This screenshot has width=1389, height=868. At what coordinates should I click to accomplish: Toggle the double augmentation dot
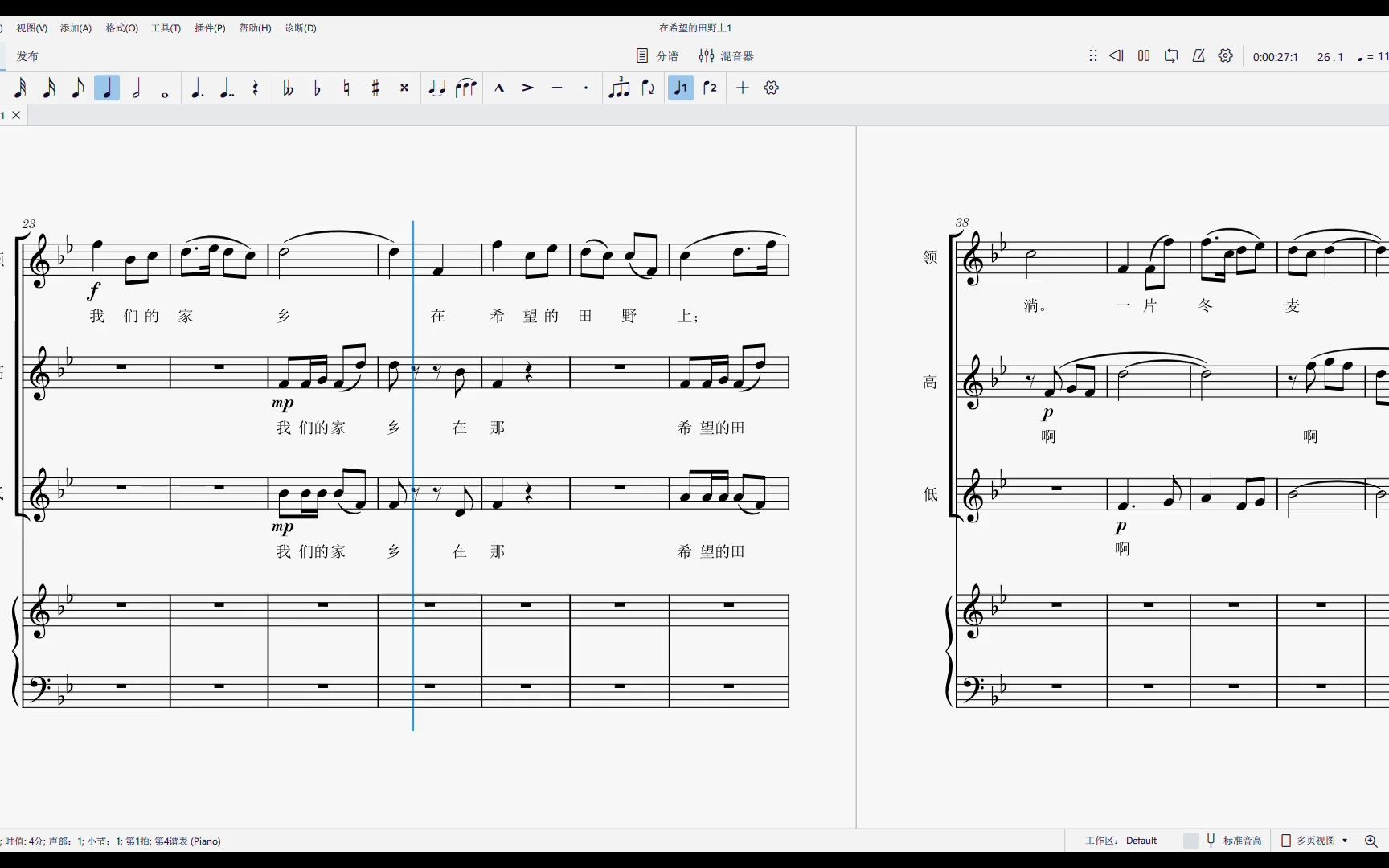(x=227, y=88)
